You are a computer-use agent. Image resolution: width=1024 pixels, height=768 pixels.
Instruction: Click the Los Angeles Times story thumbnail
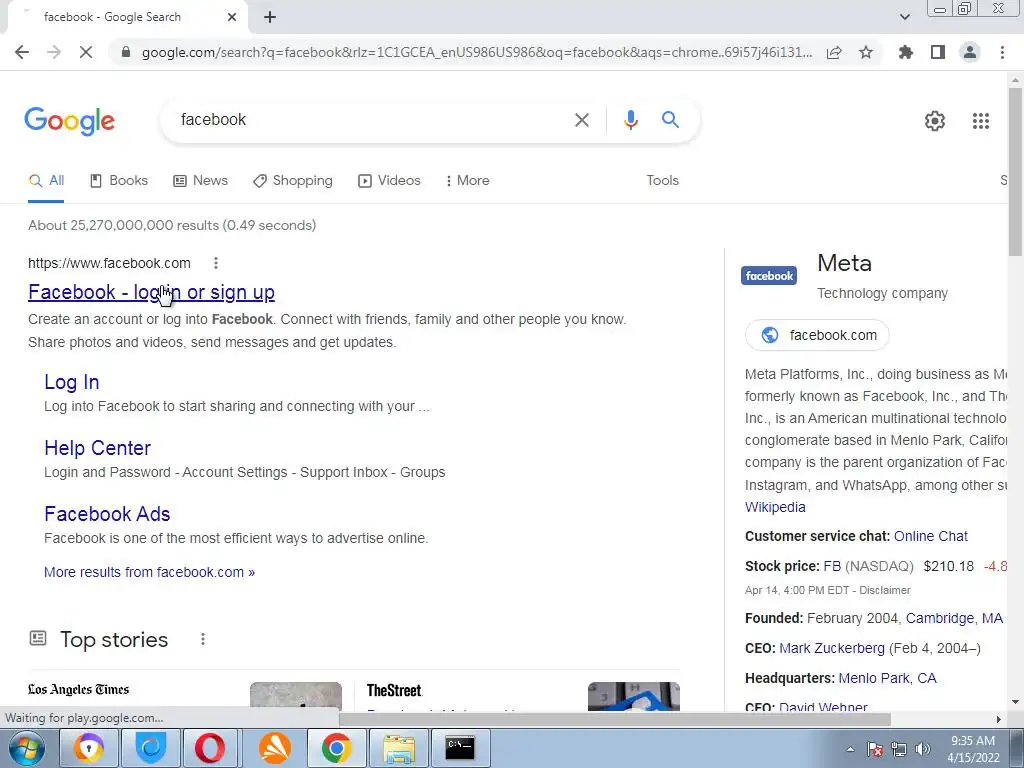[x=296, y=696]
